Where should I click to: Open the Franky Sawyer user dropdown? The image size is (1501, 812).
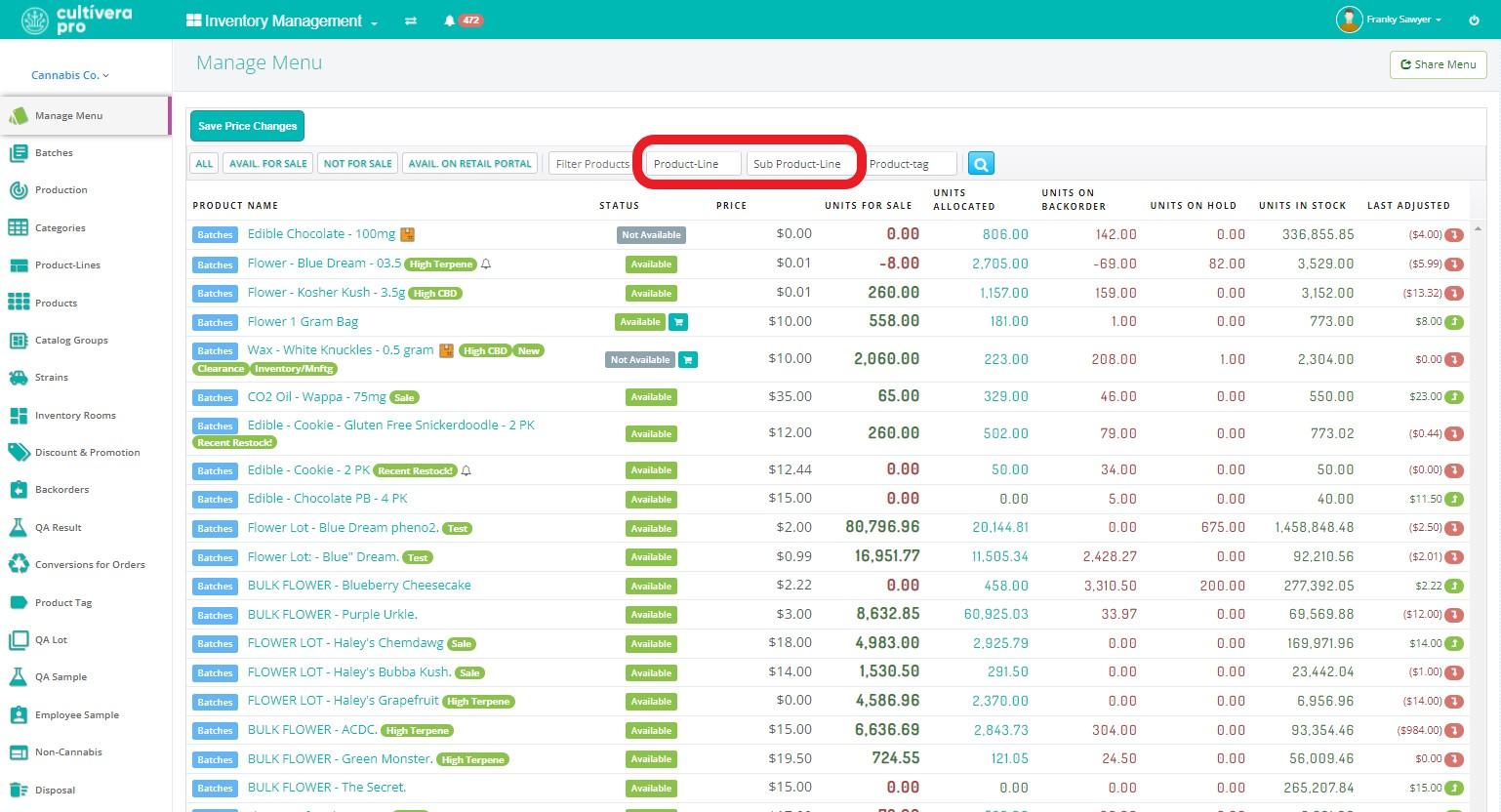1405,20
